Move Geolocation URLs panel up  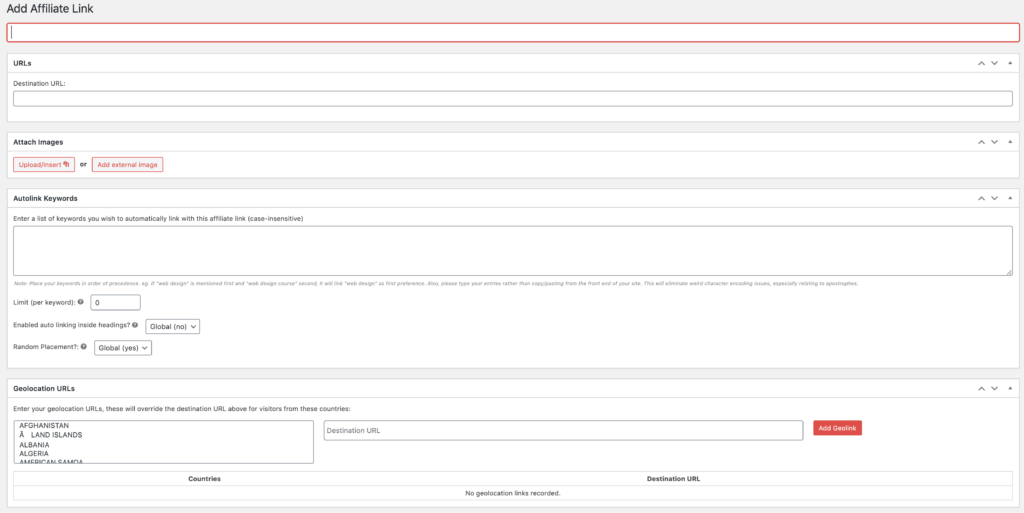(x=981, y=388)
